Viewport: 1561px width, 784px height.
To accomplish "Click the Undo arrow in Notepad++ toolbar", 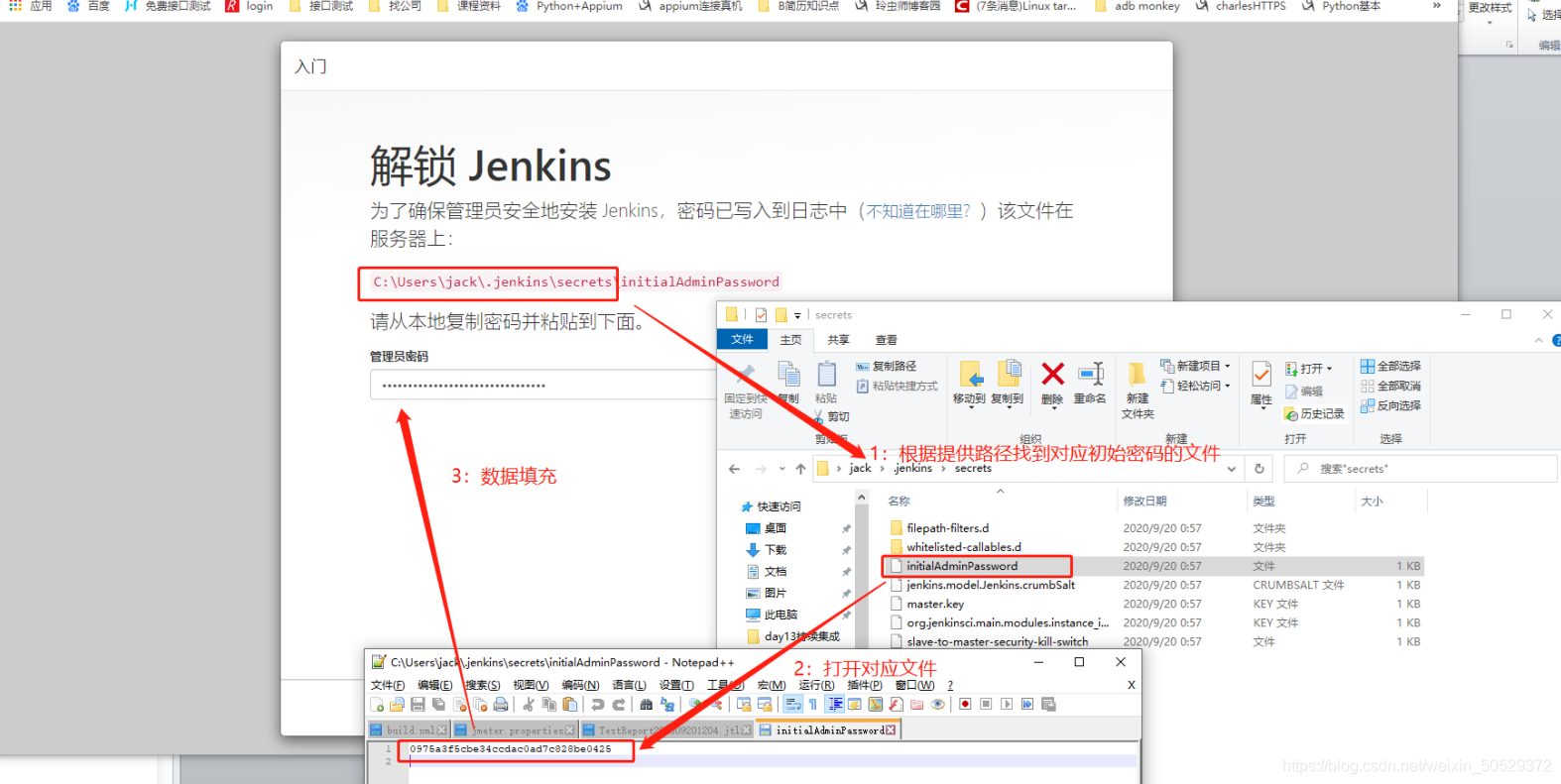I will pos(597,705).
